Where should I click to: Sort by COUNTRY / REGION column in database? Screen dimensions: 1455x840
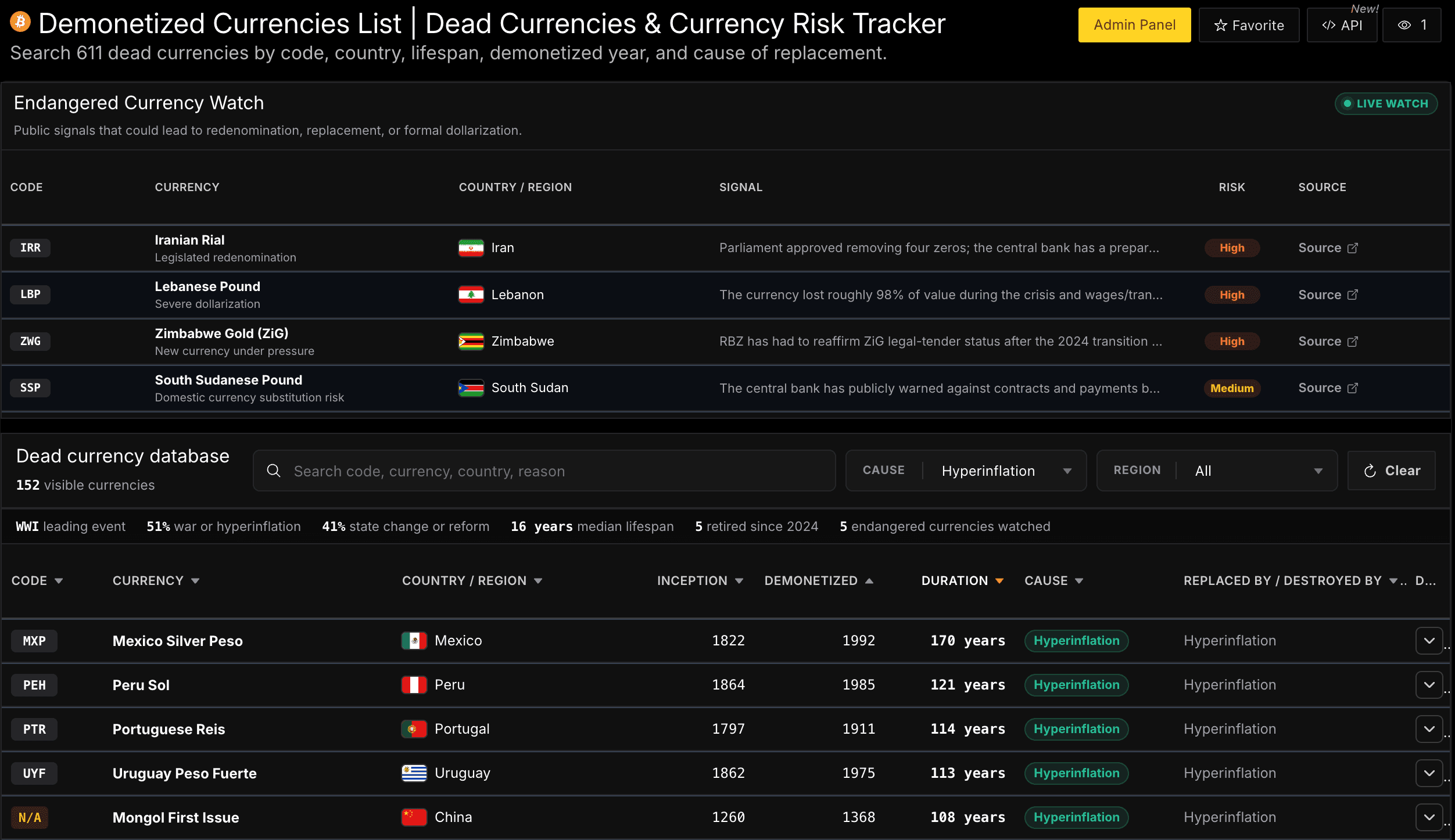[472, 581]
